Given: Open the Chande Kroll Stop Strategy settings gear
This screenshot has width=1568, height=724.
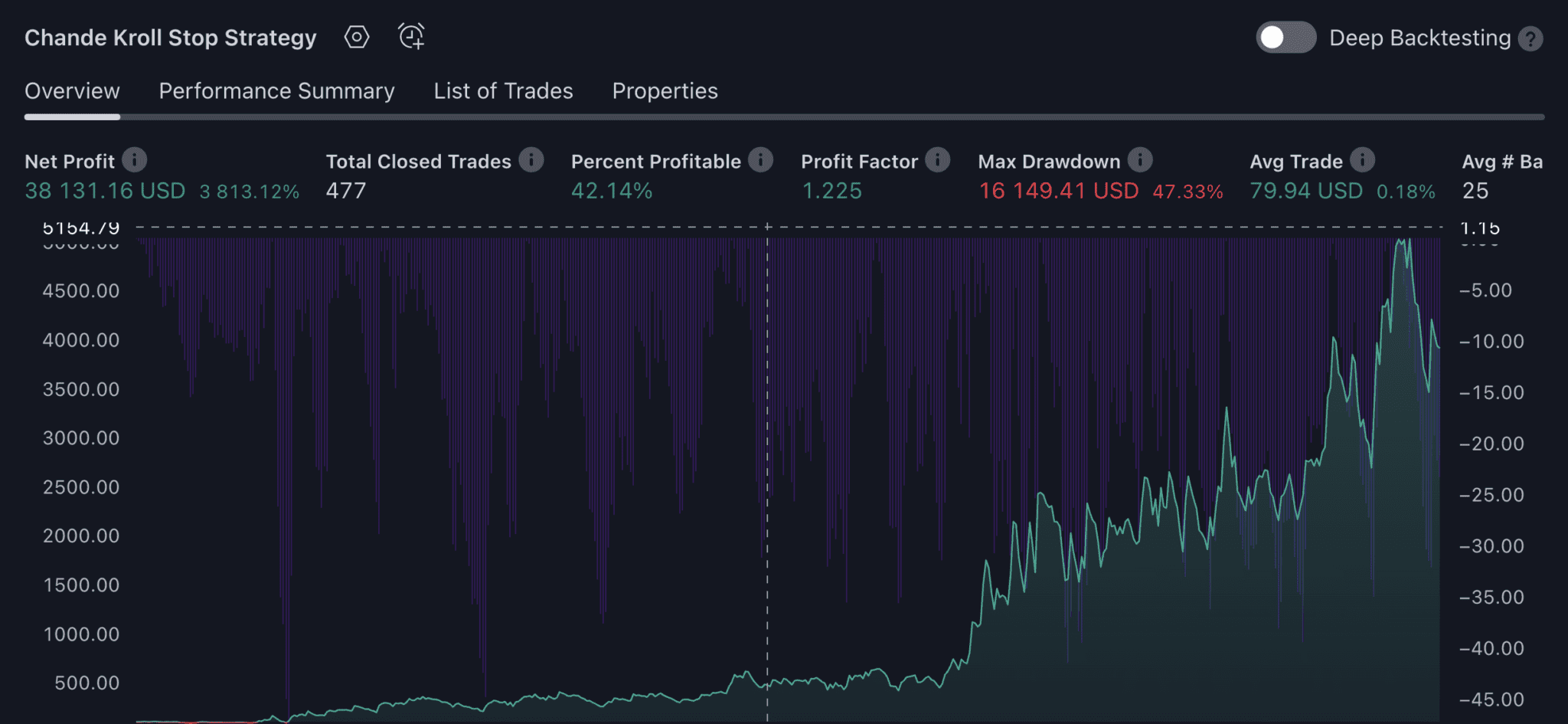Looking at the screenshot, I should click(357, 37).
